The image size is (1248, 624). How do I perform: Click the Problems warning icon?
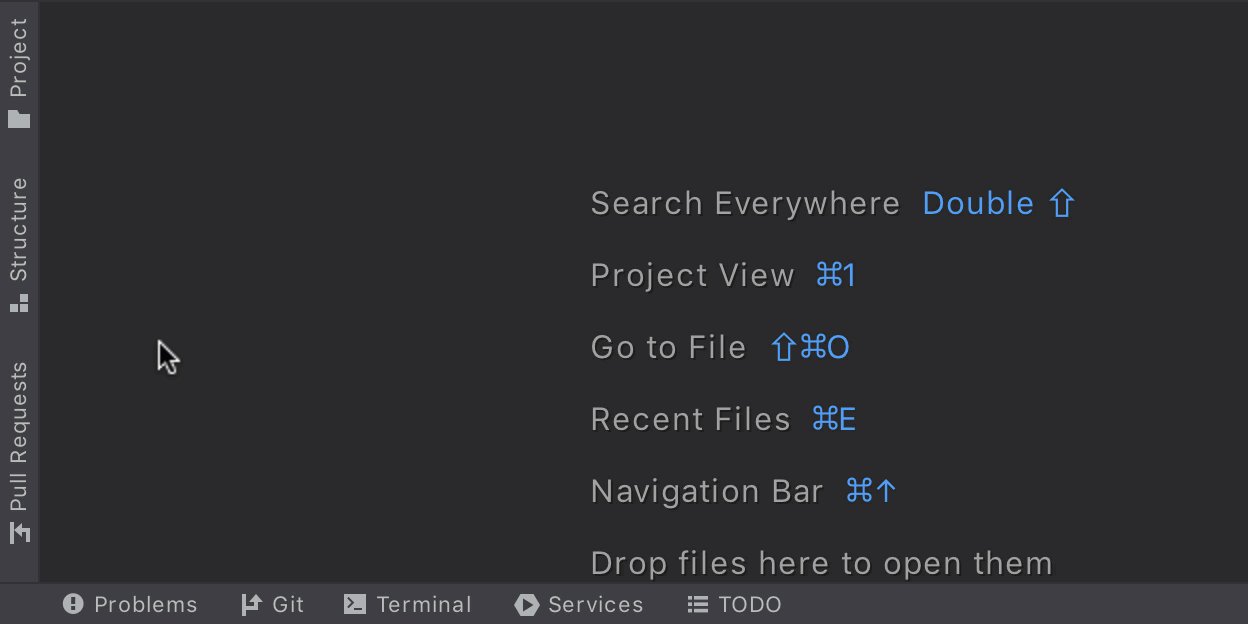[x=73, y=604]
